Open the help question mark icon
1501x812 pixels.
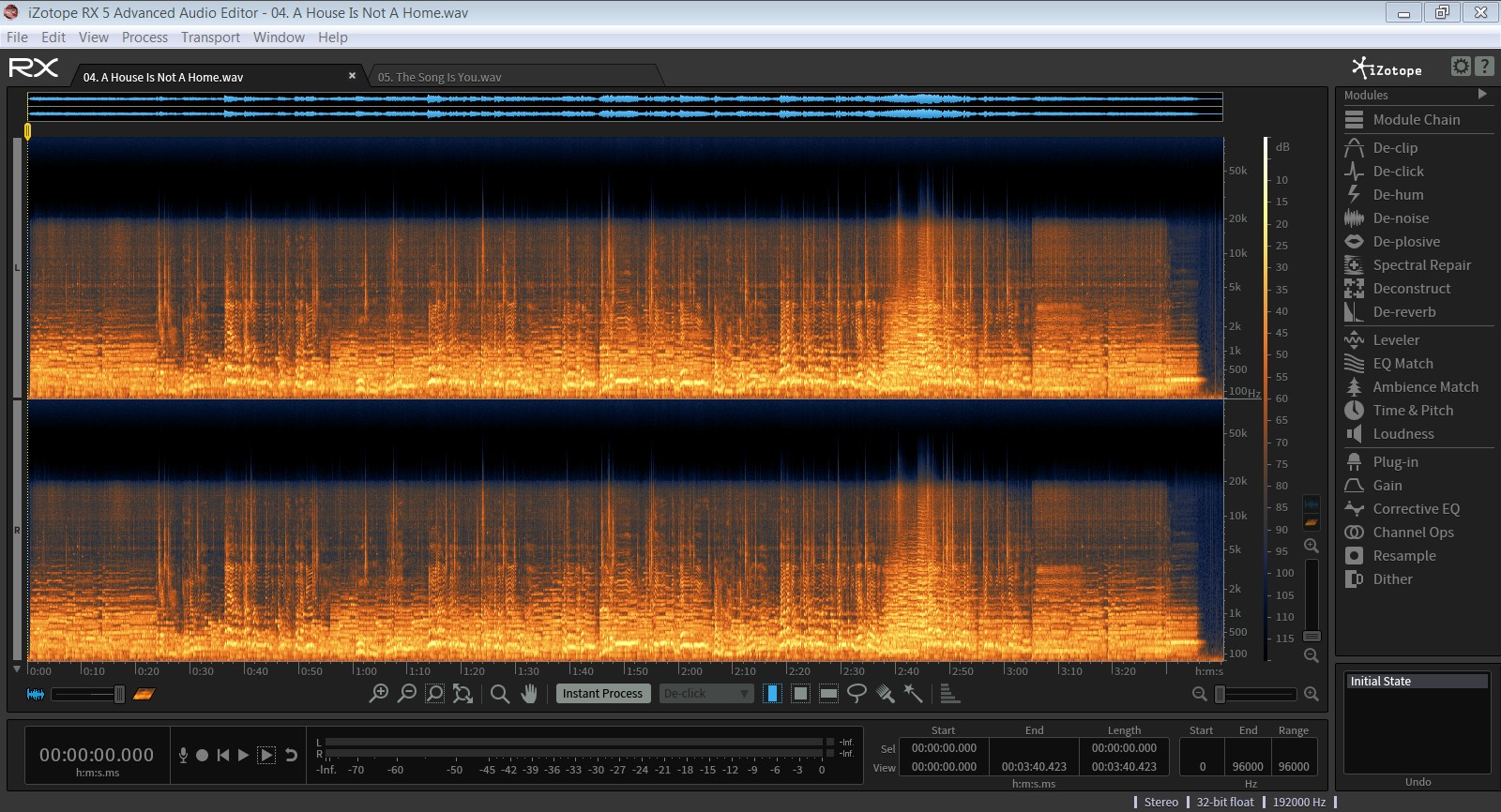point(1484,67)
